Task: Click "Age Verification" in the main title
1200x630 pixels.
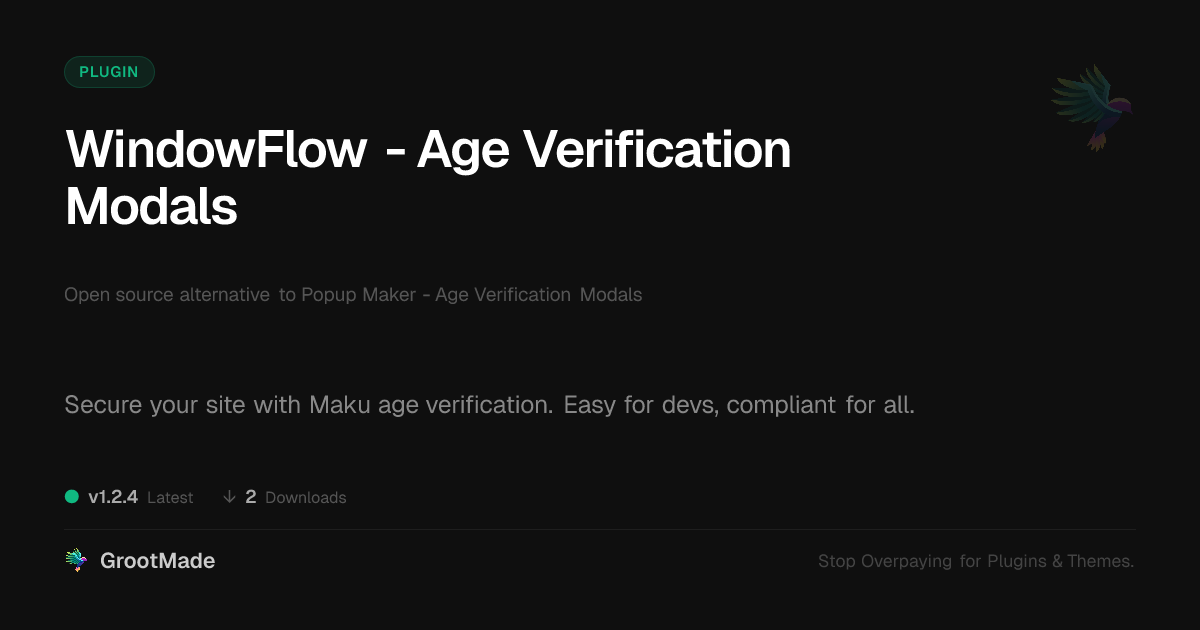Action: tap(604, 150)
